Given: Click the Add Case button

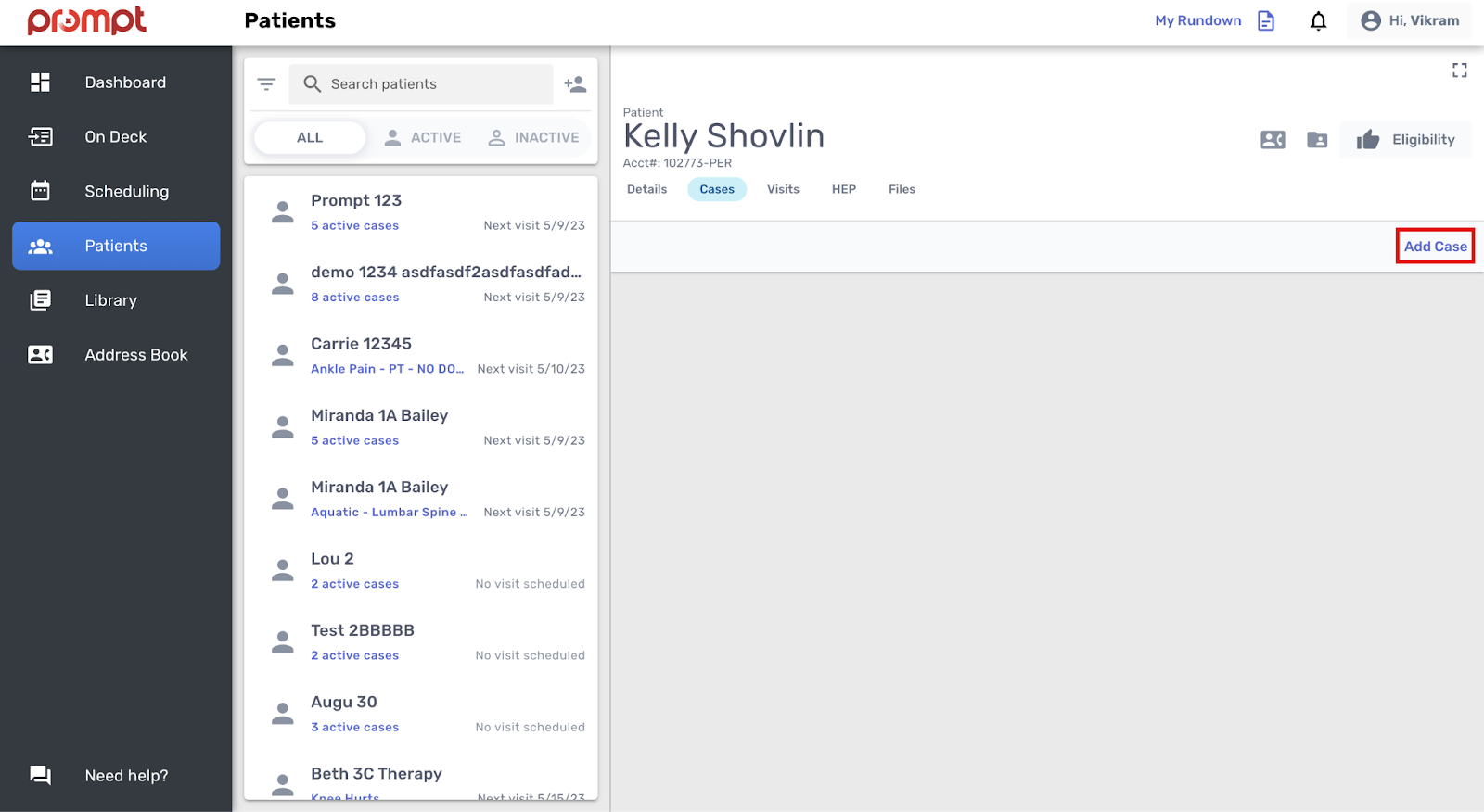Looking at the screenshot, I should [1435, 247].
